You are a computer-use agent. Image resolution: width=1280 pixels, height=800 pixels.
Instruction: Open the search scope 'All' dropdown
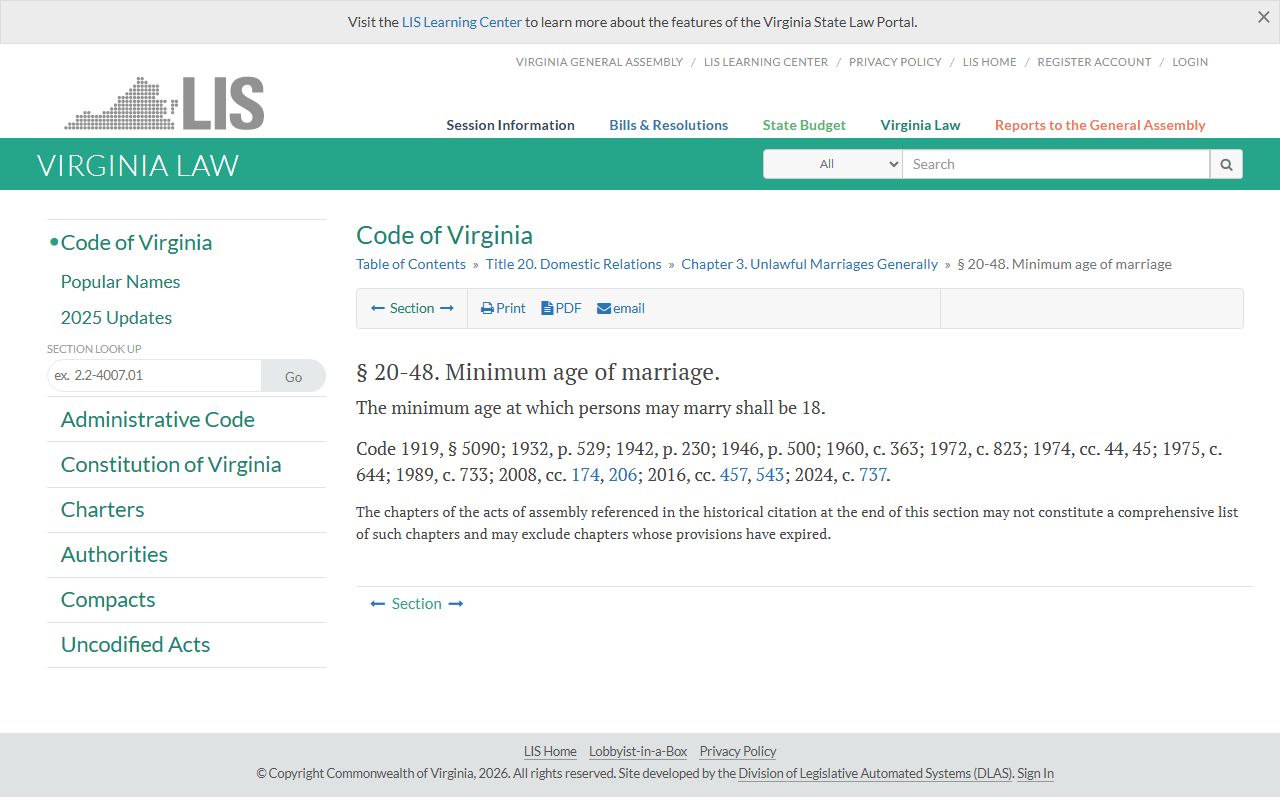(x=833, y=164)
